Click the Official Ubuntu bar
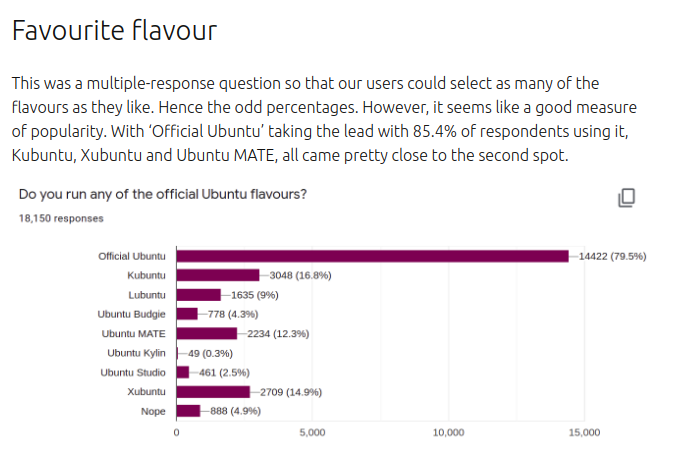This screenshot has width=676, height=461. point(372,256)
